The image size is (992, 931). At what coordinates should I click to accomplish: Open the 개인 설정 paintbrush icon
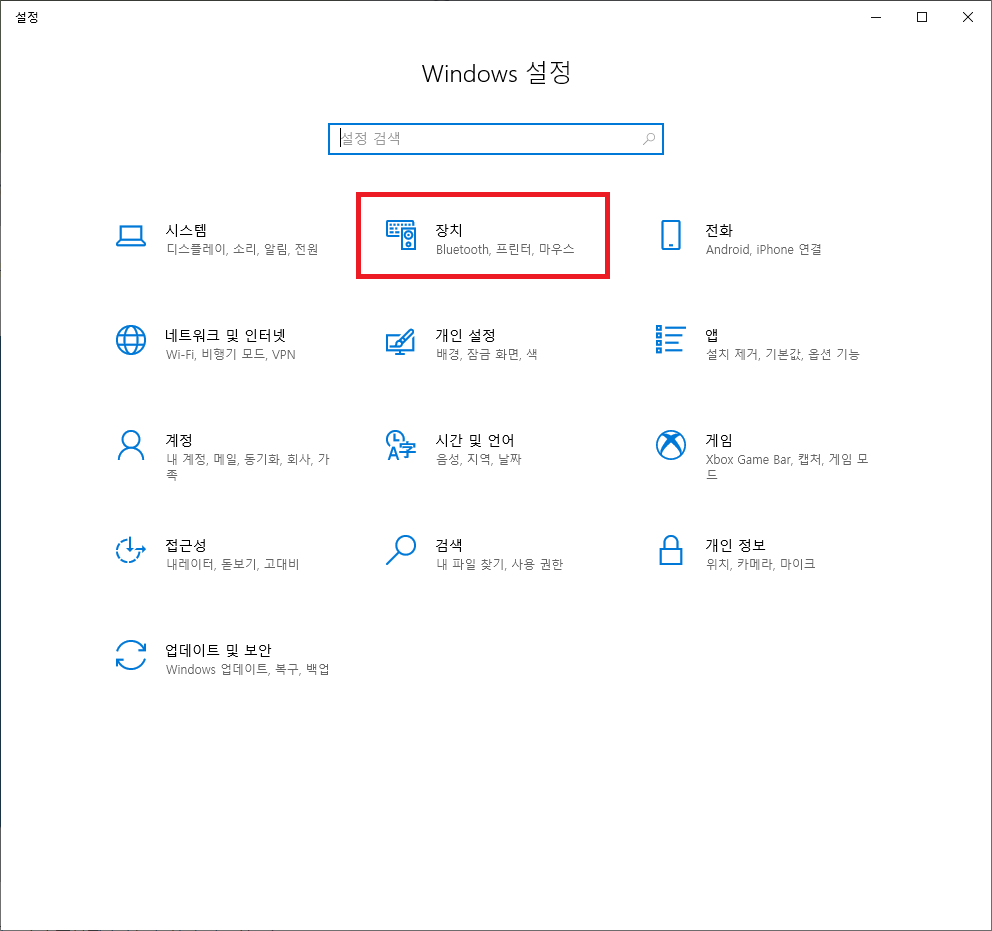[x=401, y=342]
